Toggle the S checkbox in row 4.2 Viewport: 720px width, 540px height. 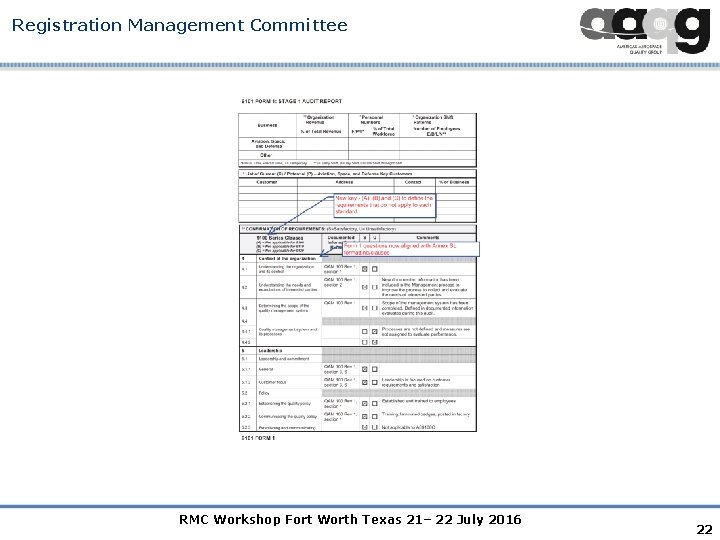pos(365,287)
